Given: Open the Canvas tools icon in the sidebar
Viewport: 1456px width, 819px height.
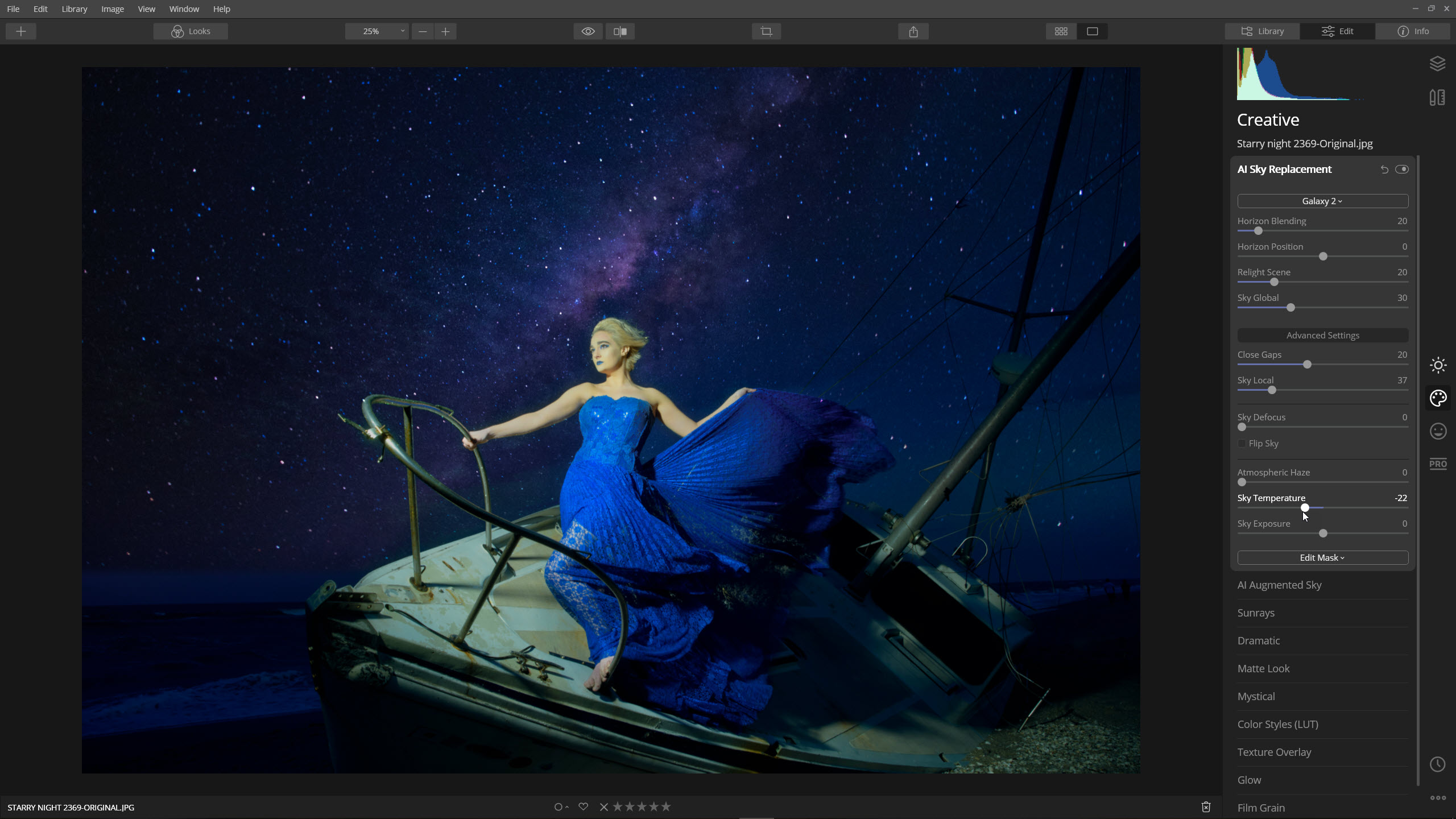Looking at the screenshot, I should coord(1437,97).
